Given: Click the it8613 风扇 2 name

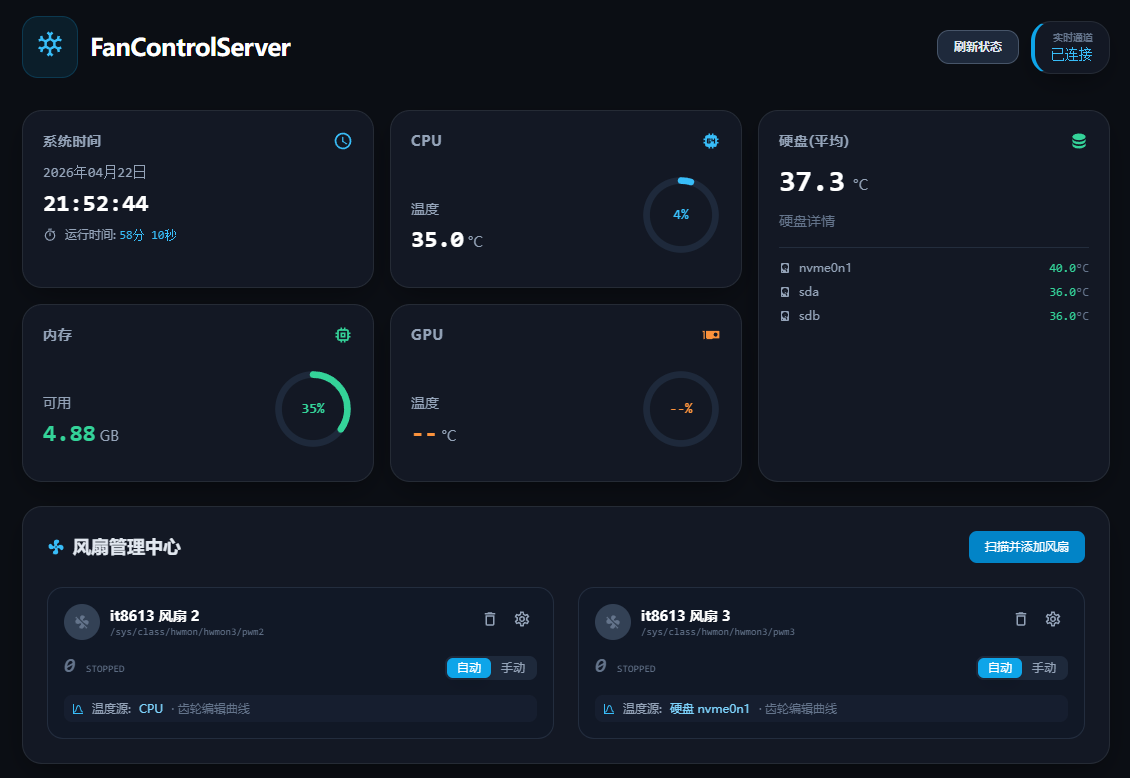Looking at the screenshot, I should pyautogui.click(x=154, y=616).
